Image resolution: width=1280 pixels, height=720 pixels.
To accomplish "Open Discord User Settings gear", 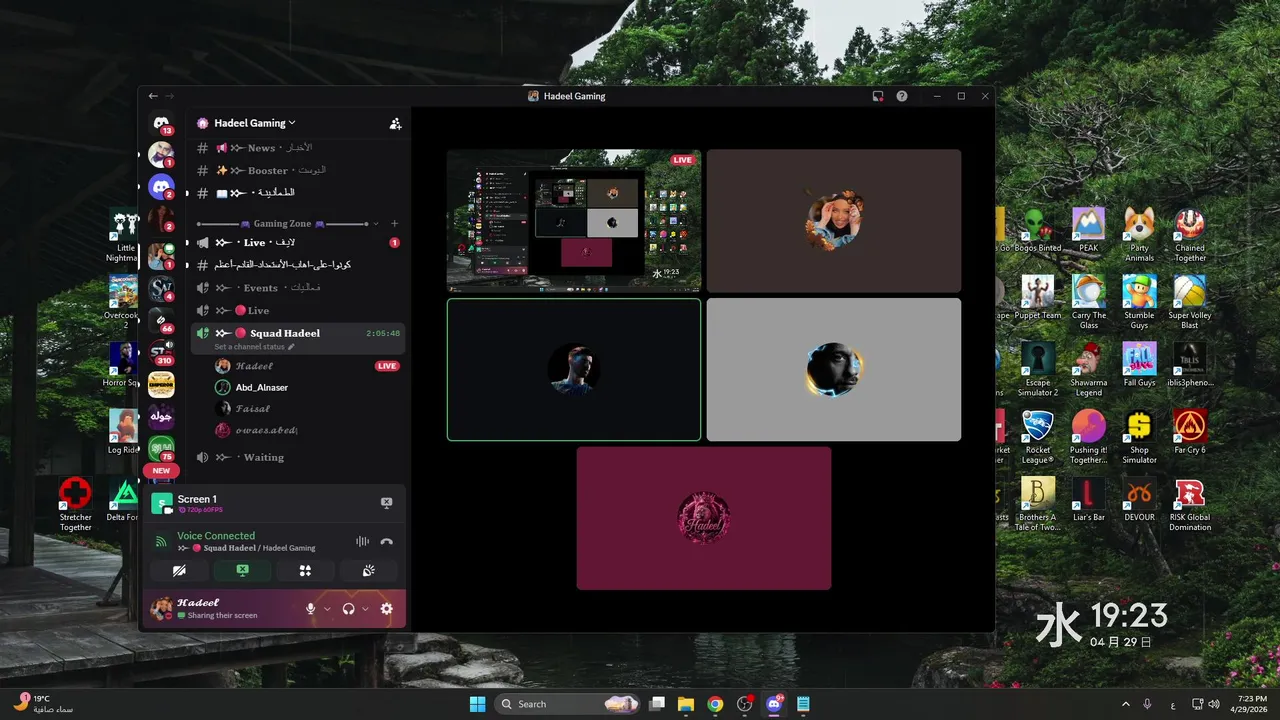I will pyautogui.click(x=387, y=609).
